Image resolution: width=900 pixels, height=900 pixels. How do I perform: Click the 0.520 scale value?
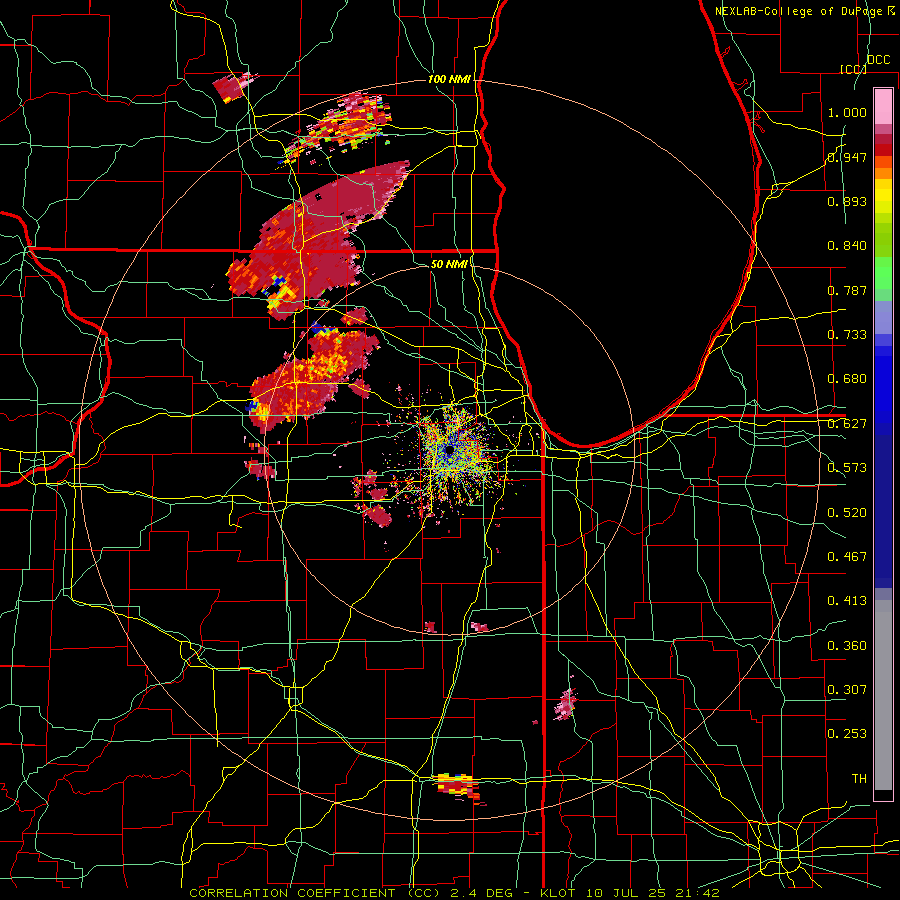coord(847,513)
